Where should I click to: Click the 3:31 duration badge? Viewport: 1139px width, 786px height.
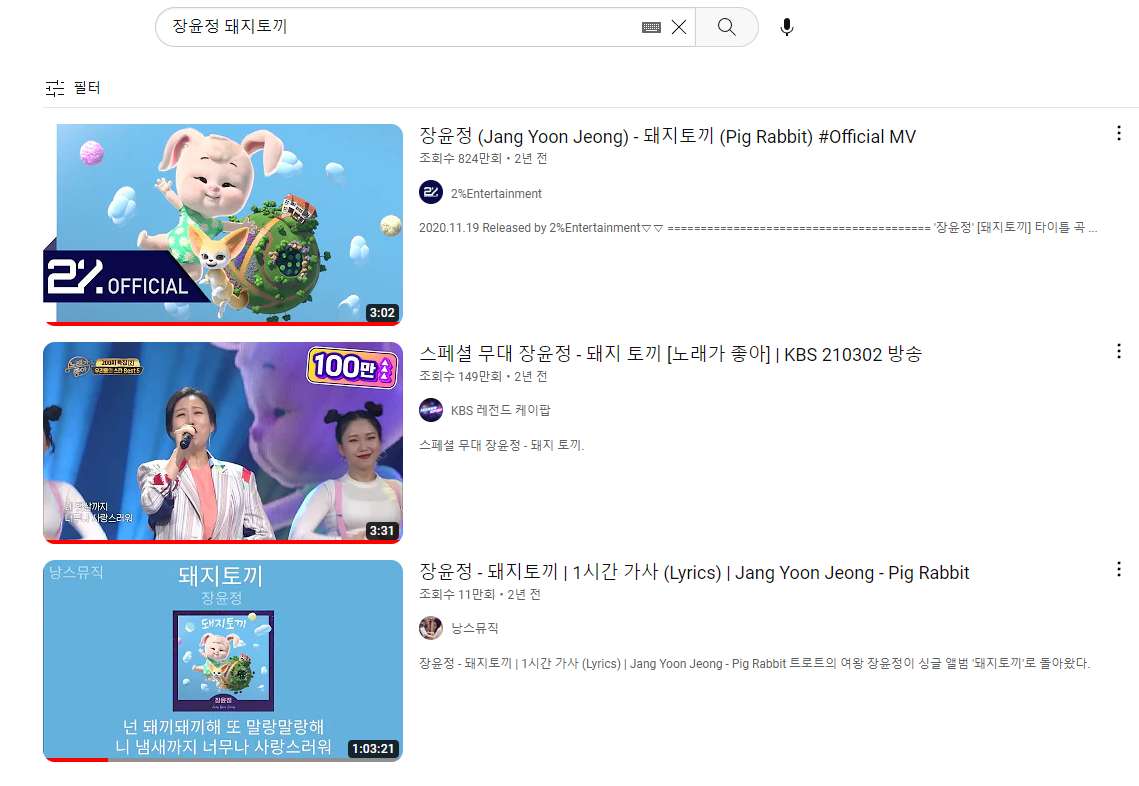[382, 530]
